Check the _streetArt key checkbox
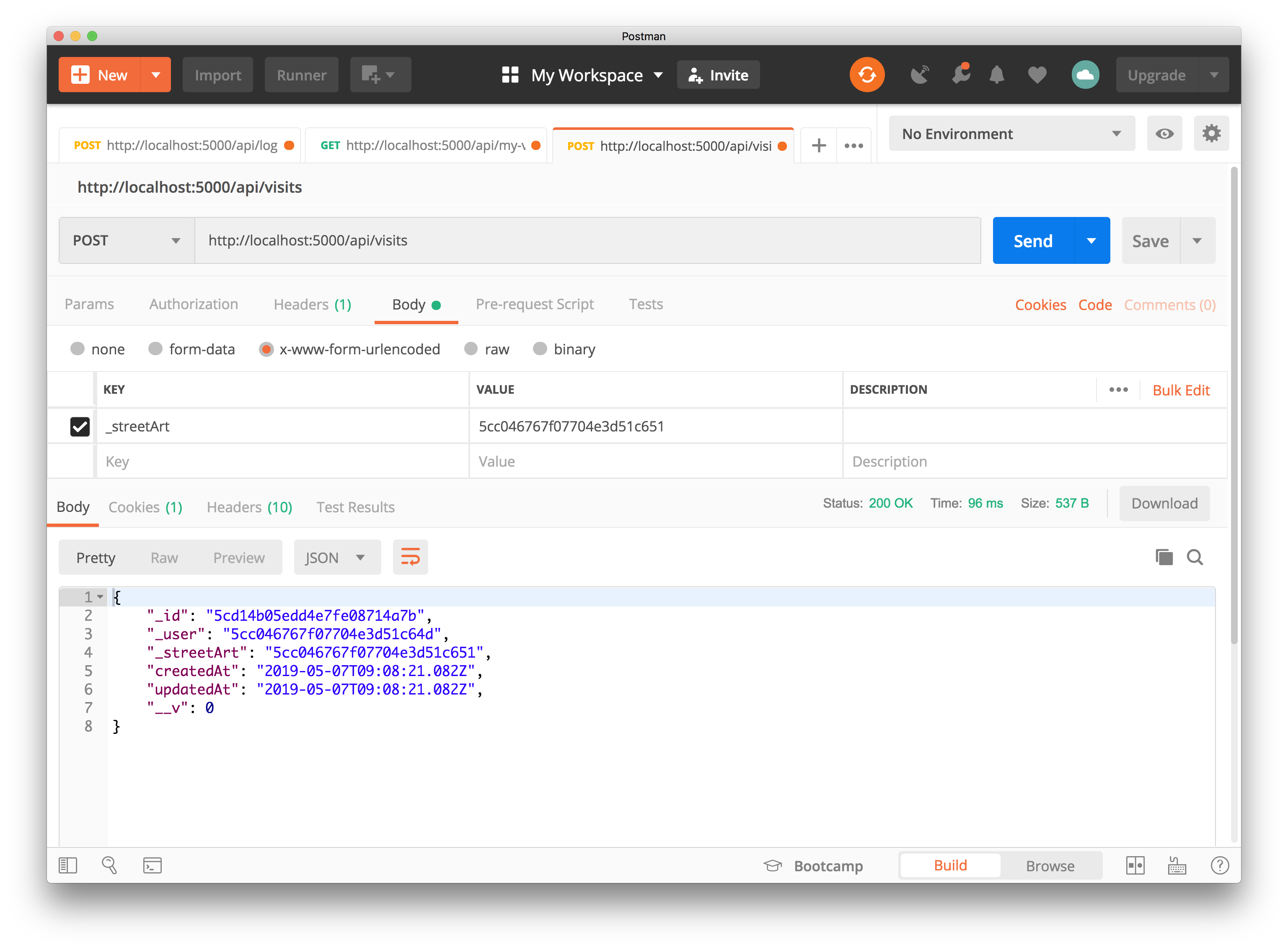The width and height of the screenshot is (1288, 950). pyautogui.click(x=79, y=426)
